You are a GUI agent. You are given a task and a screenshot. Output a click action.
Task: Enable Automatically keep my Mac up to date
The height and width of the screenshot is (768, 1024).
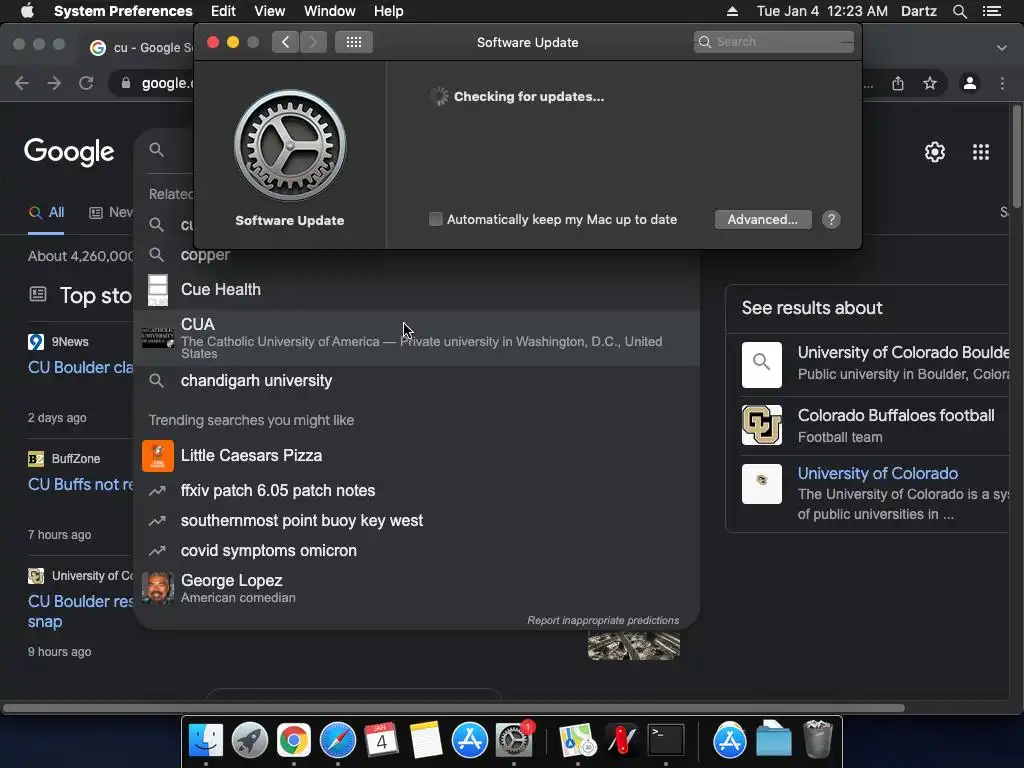[x=436, y=219]
